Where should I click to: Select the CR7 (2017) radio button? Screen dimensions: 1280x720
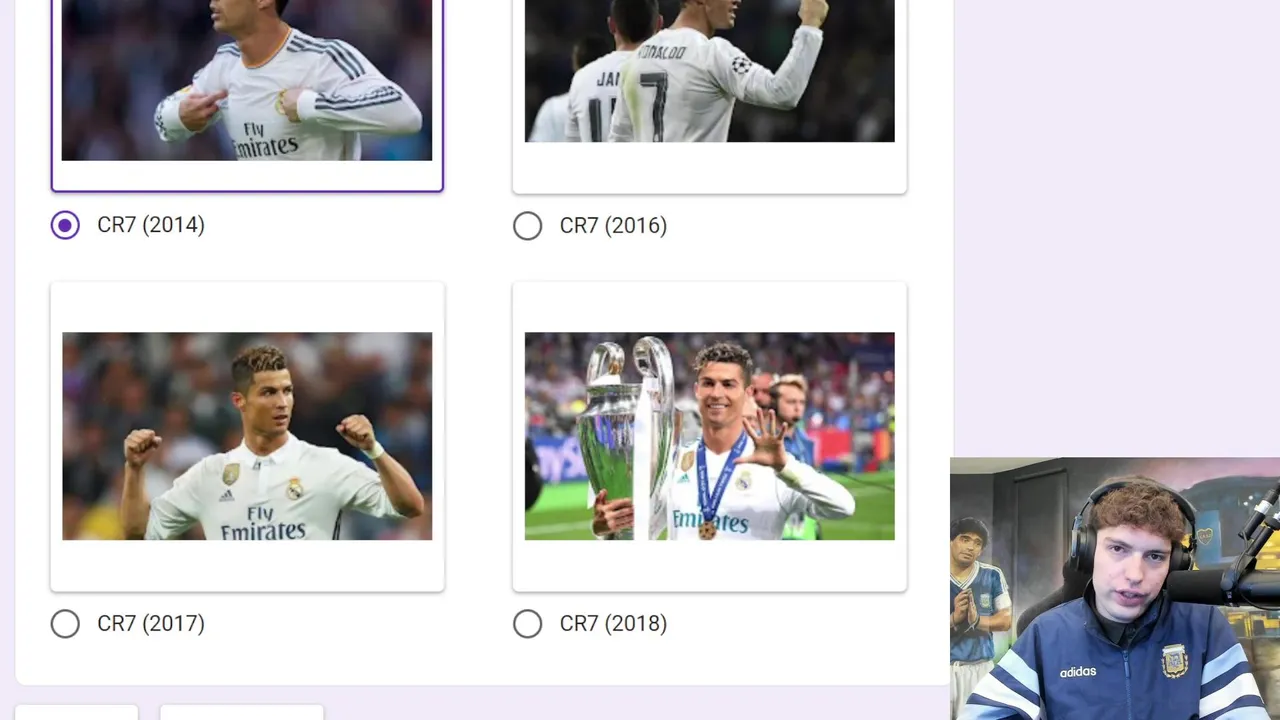65,624
